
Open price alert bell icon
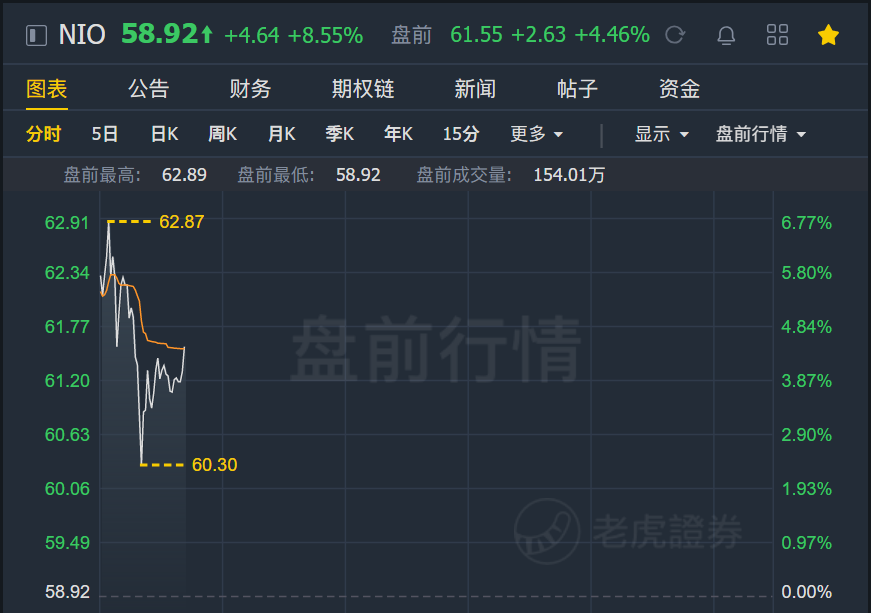click(727, 35)
